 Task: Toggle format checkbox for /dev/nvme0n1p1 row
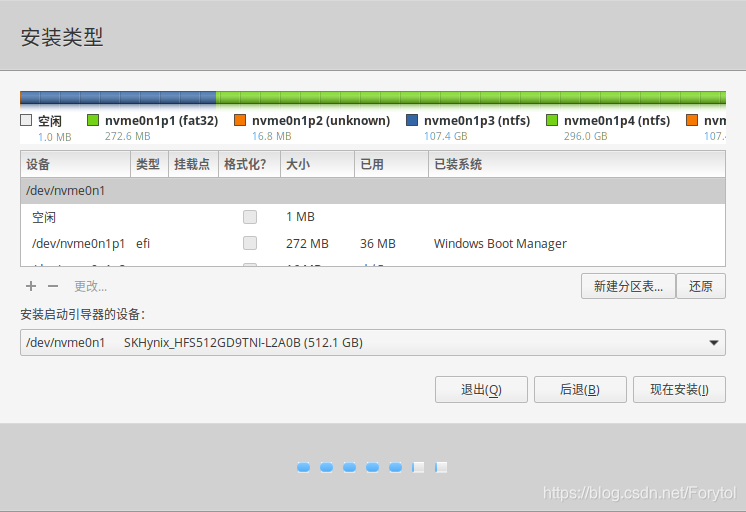pyautogui.click(x=250, y=243)
